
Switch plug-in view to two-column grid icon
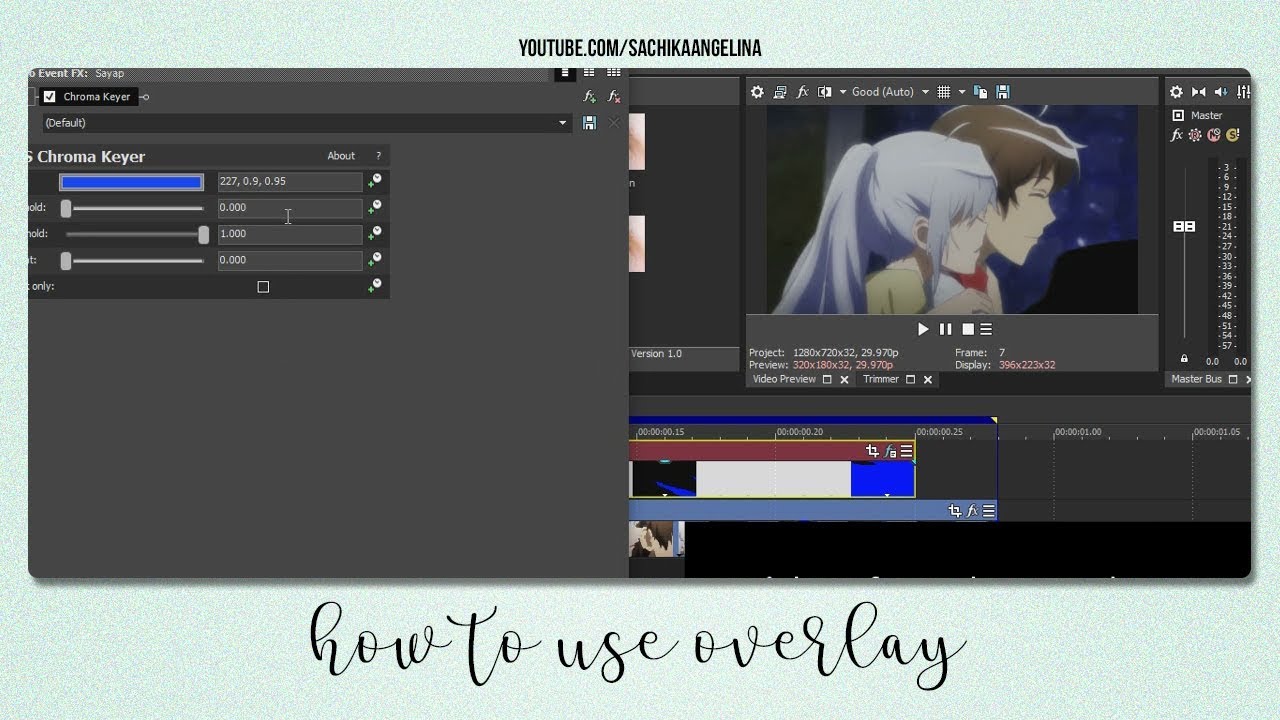[x=589, y=73]
